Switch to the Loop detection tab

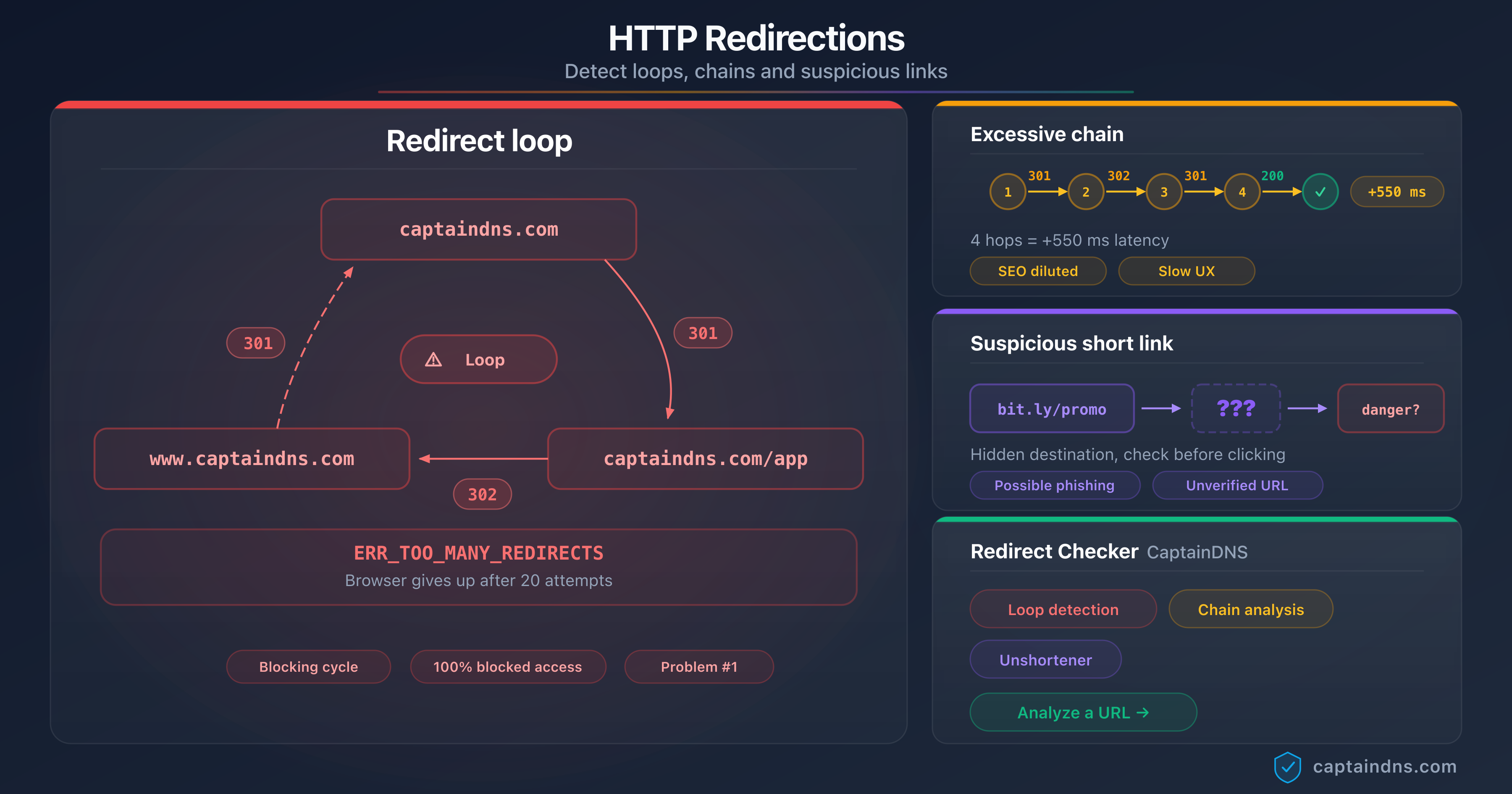pyautogui.click(x=1063, y=609)
